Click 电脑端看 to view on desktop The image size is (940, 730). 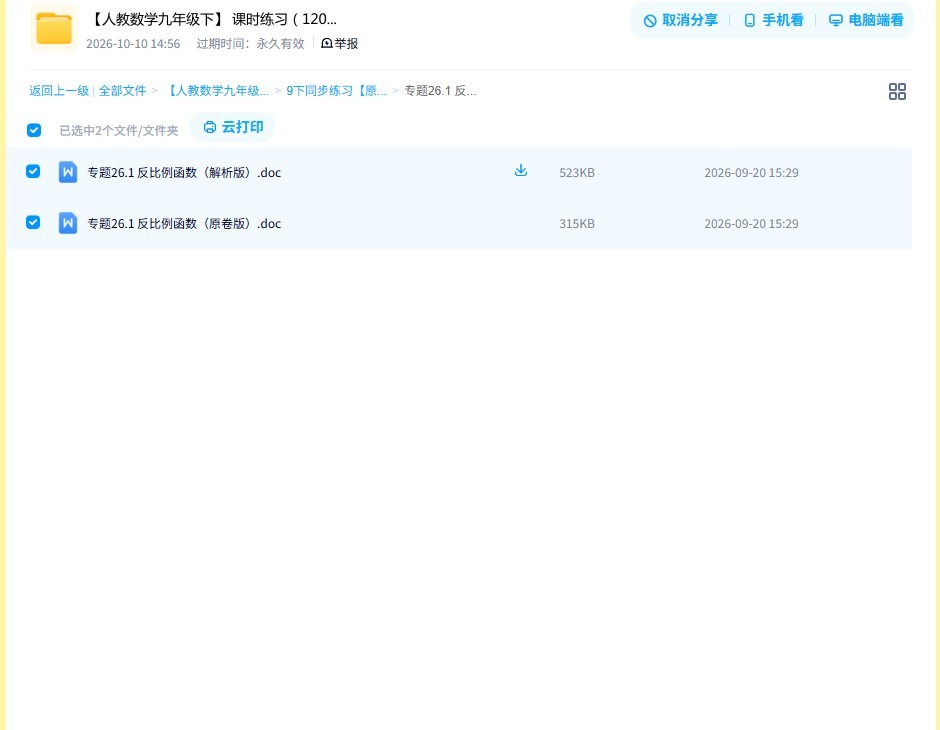point(866,20)
